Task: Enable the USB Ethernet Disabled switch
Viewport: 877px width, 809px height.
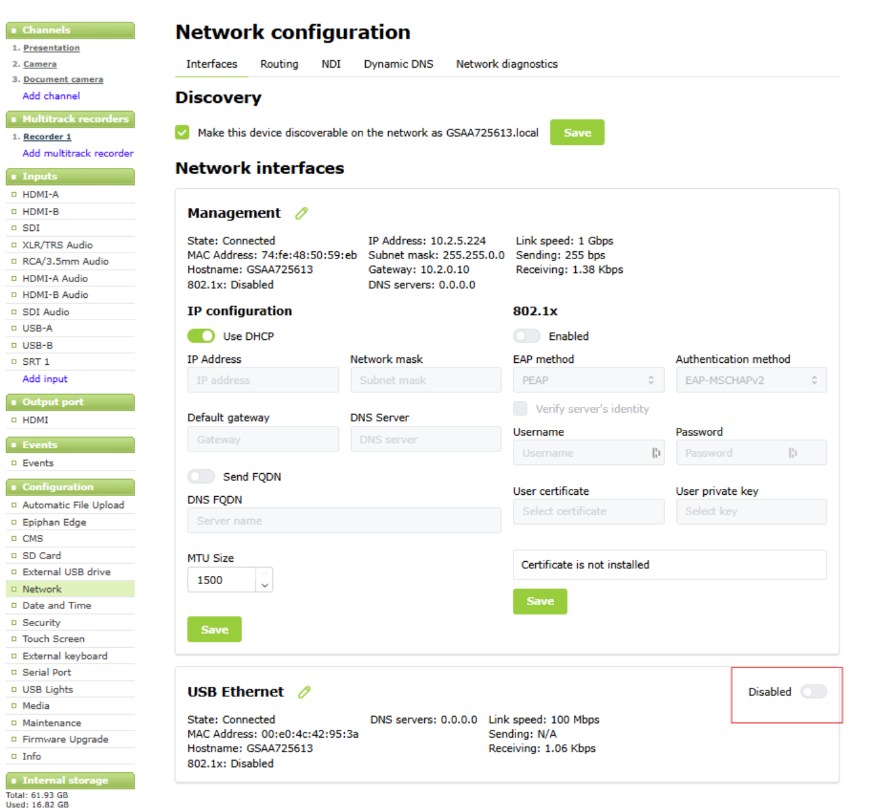Action: coord(813,692)
